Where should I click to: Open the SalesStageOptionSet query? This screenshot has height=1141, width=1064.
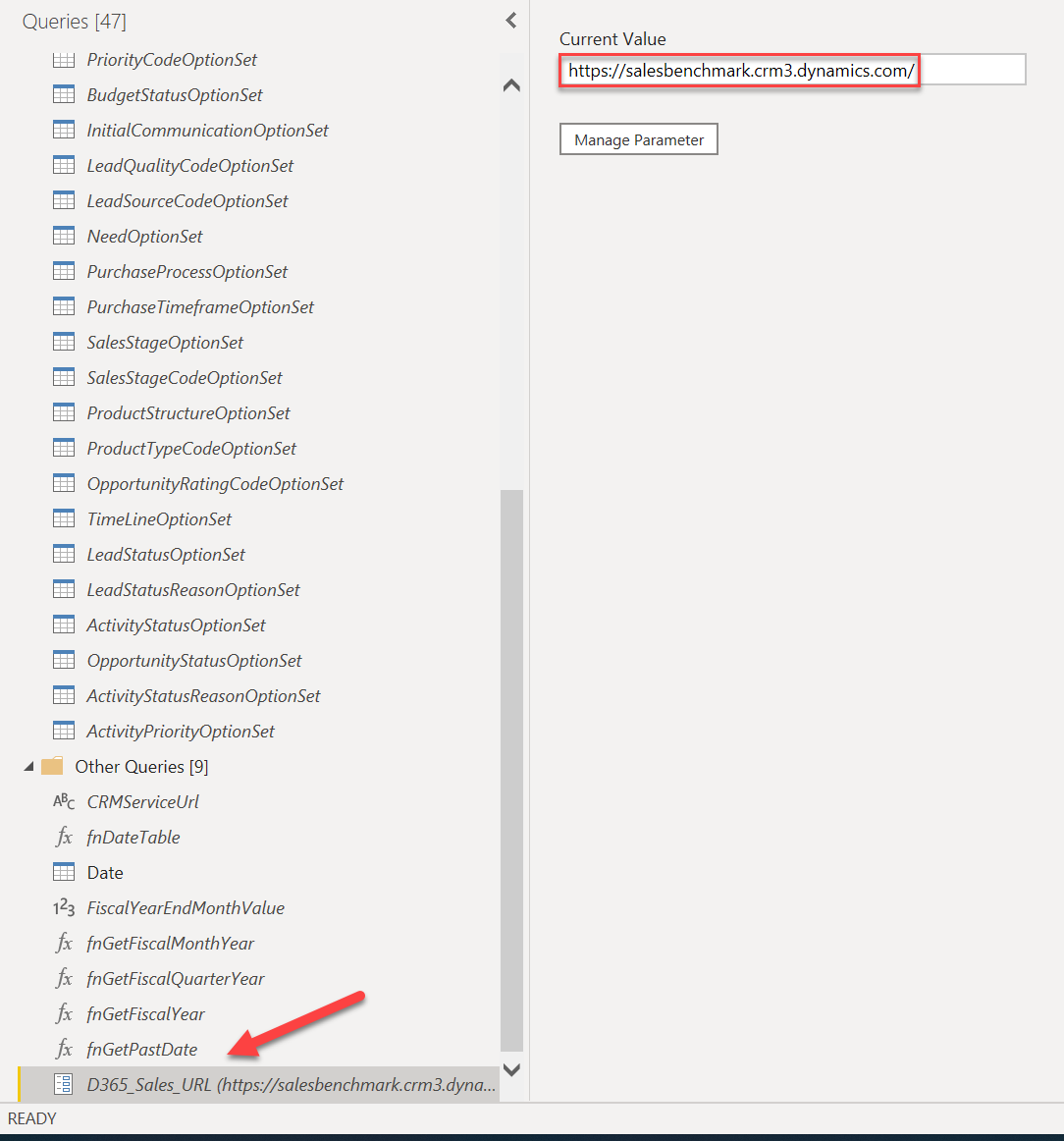pos(165,342)
